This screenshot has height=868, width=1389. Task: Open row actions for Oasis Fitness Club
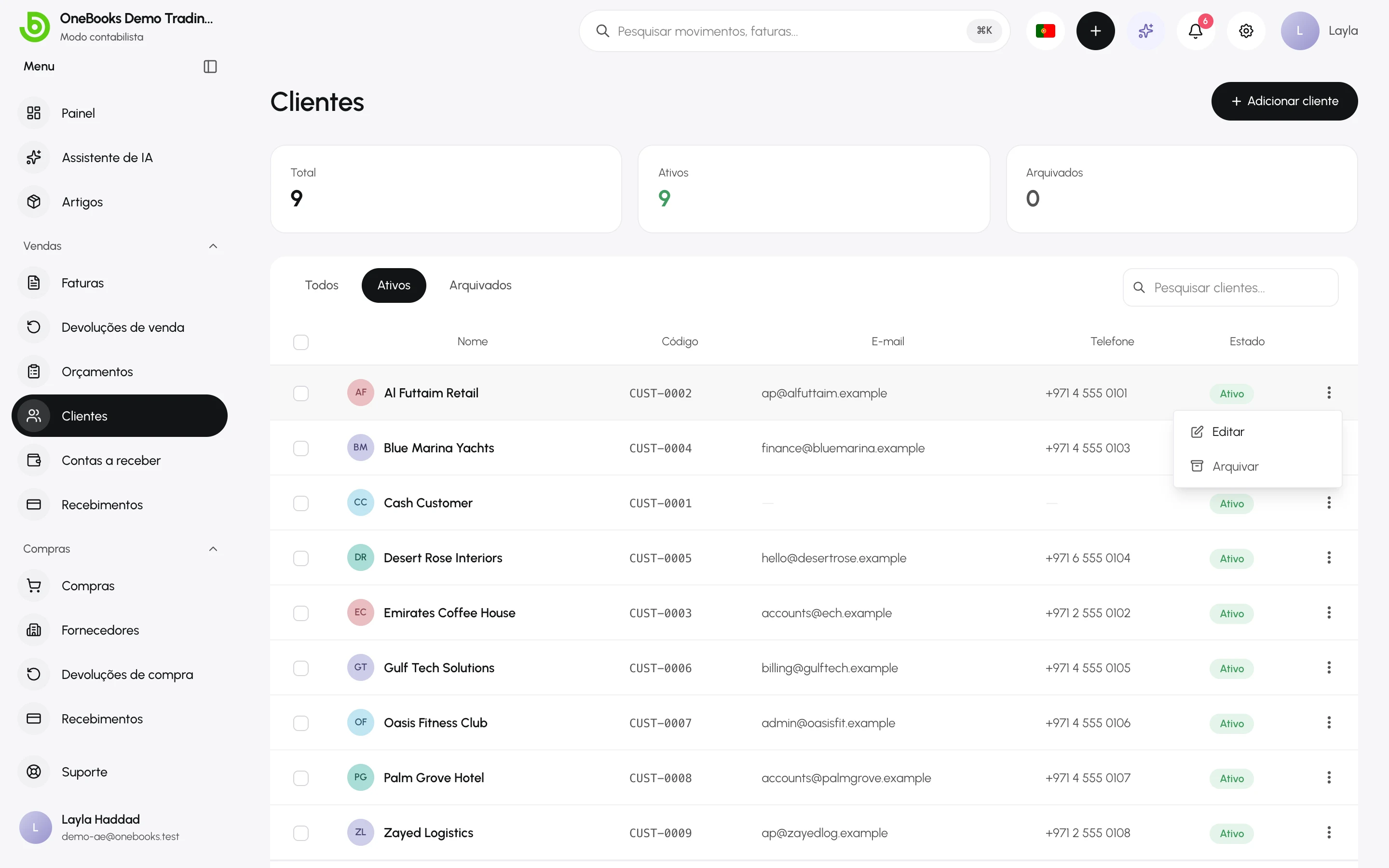[1329, 723]
